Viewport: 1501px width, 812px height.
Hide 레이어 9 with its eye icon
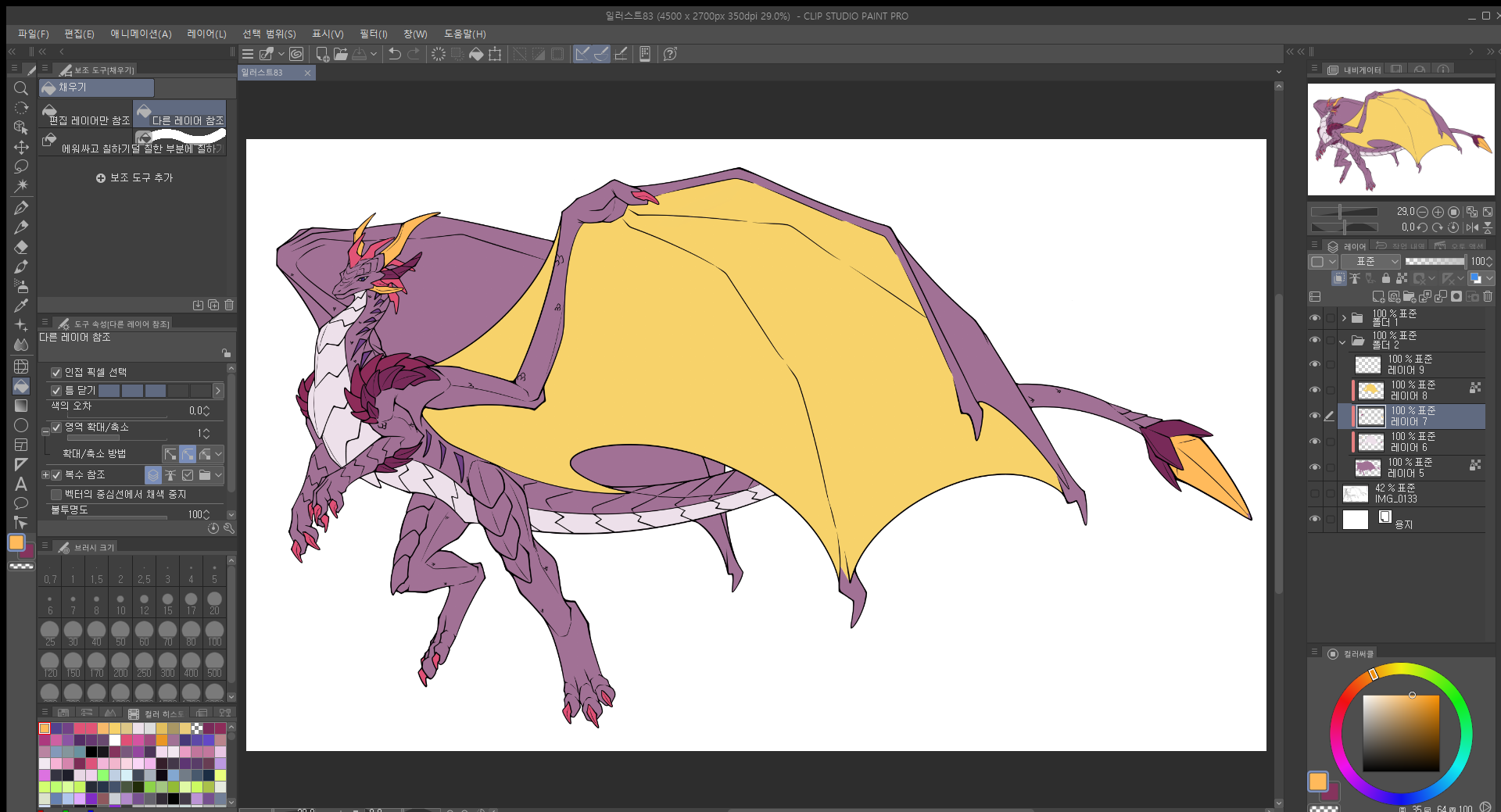(x=1315, y=365)
